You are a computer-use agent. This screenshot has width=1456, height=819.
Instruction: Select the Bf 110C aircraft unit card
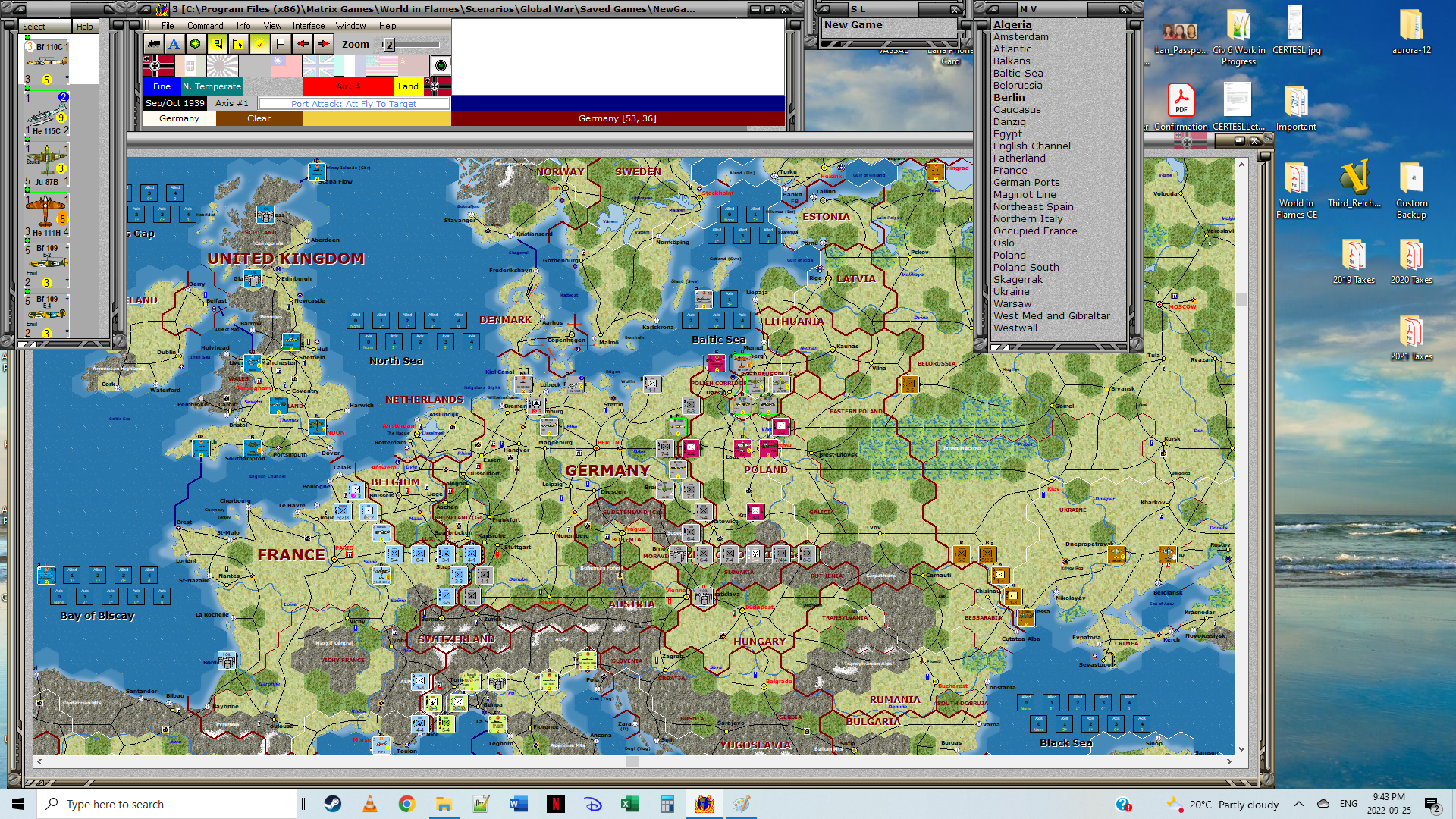pos(47,63)
